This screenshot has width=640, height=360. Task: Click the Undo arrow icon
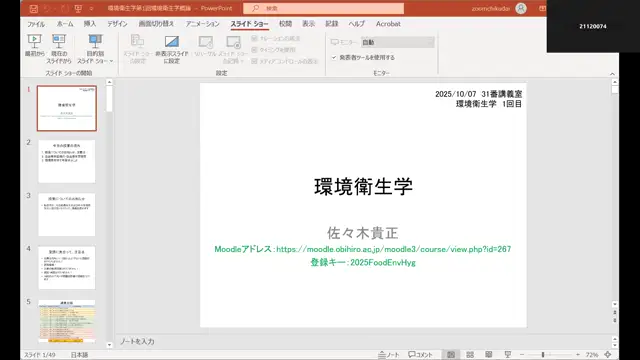tap(47, 8)
